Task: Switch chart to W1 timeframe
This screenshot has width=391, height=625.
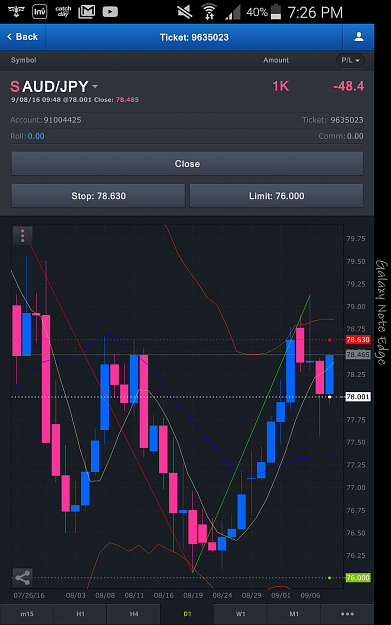Action: [240, 614]
